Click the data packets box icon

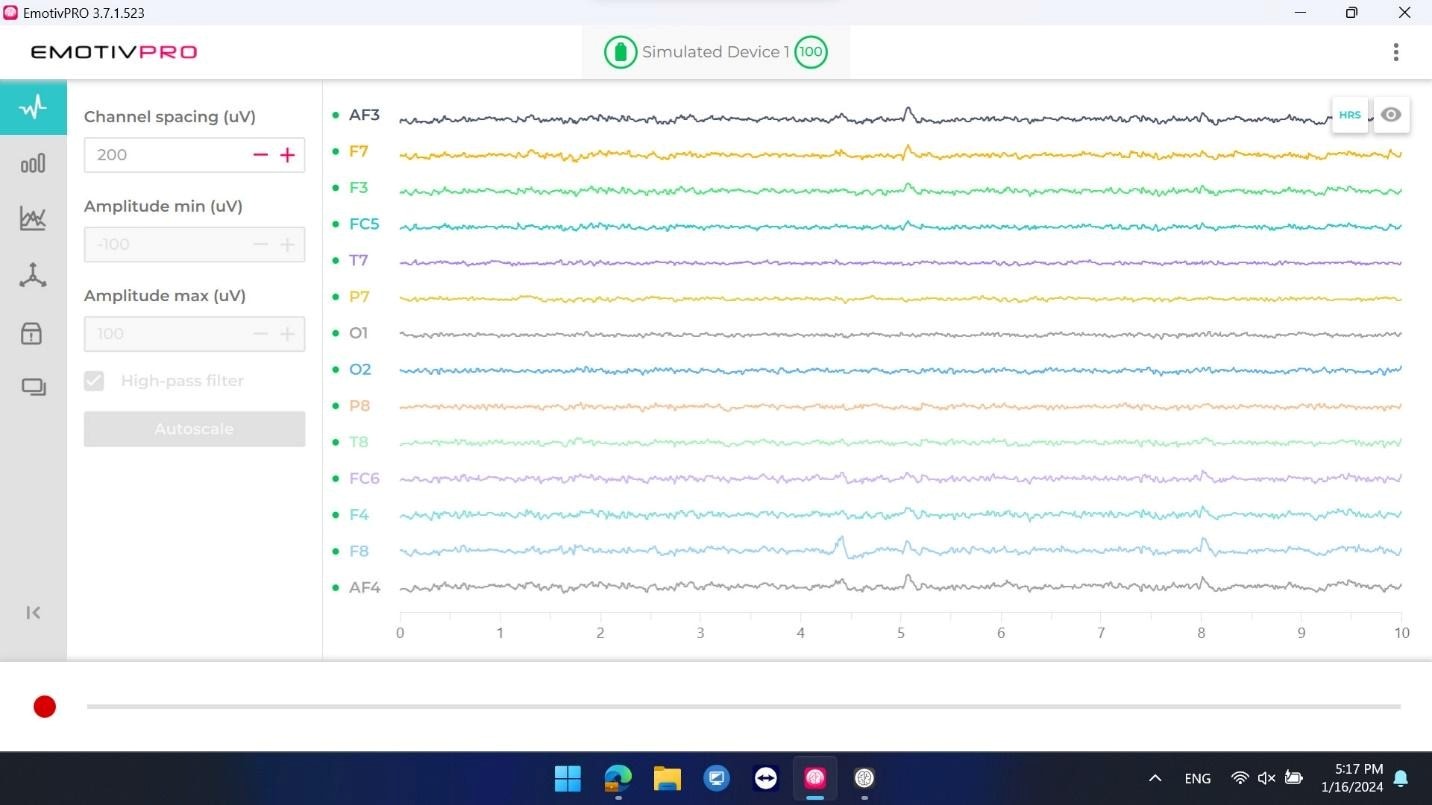point(33,334)
